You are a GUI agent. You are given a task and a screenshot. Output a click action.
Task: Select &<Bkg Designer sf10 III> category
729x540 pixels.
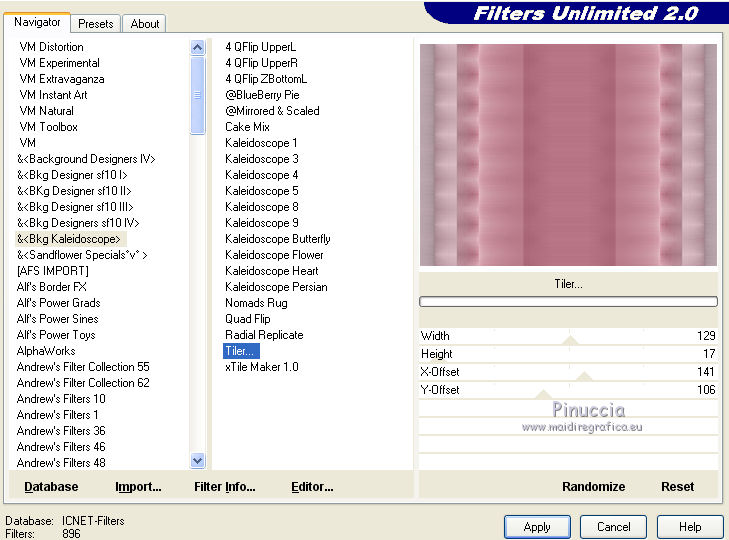tap(75, 207)
